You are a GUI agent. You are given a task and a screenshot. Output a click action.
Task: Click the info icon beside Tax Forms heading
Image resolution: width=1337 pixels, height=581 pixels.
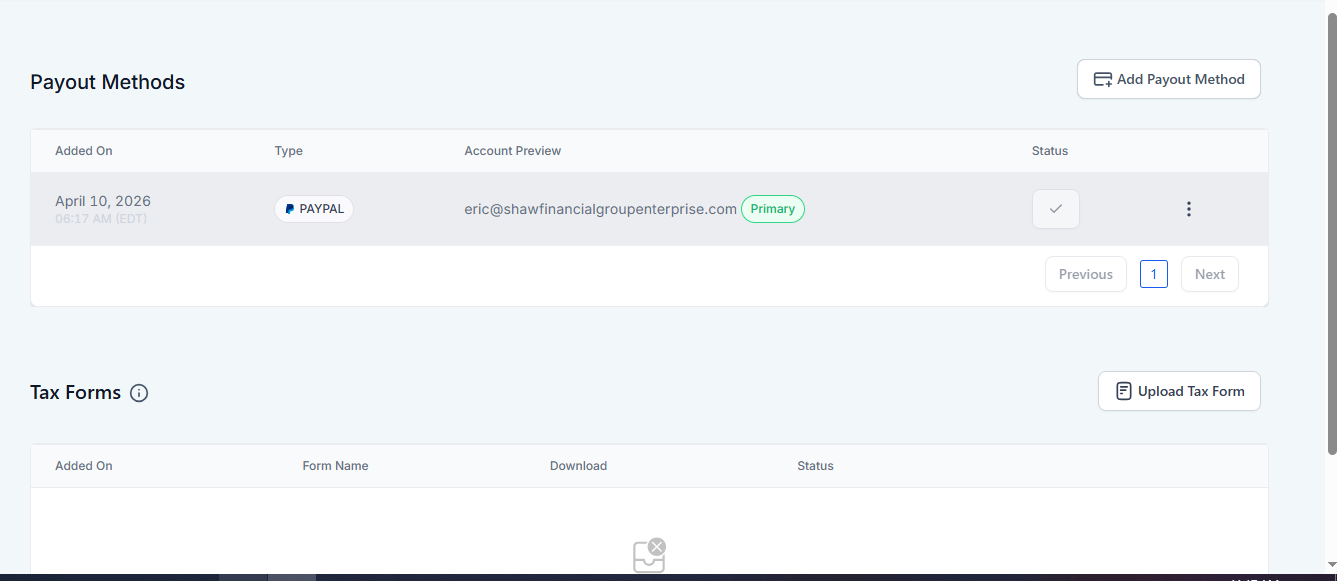[x=139, y=392]
